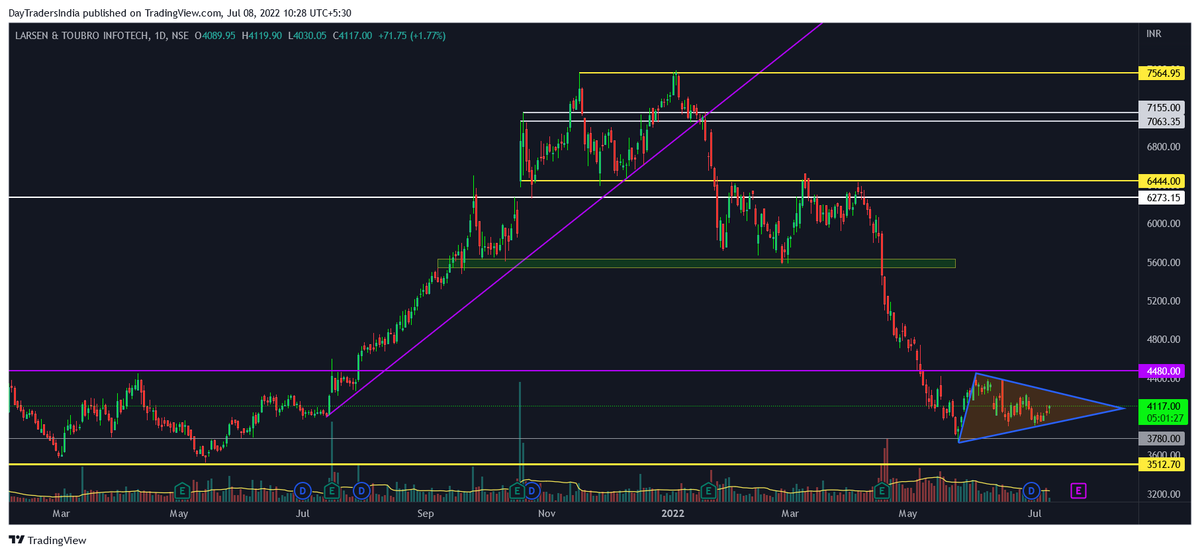
Task: Click the 6273.15 price label
Action: click(x=1163, y=198)
